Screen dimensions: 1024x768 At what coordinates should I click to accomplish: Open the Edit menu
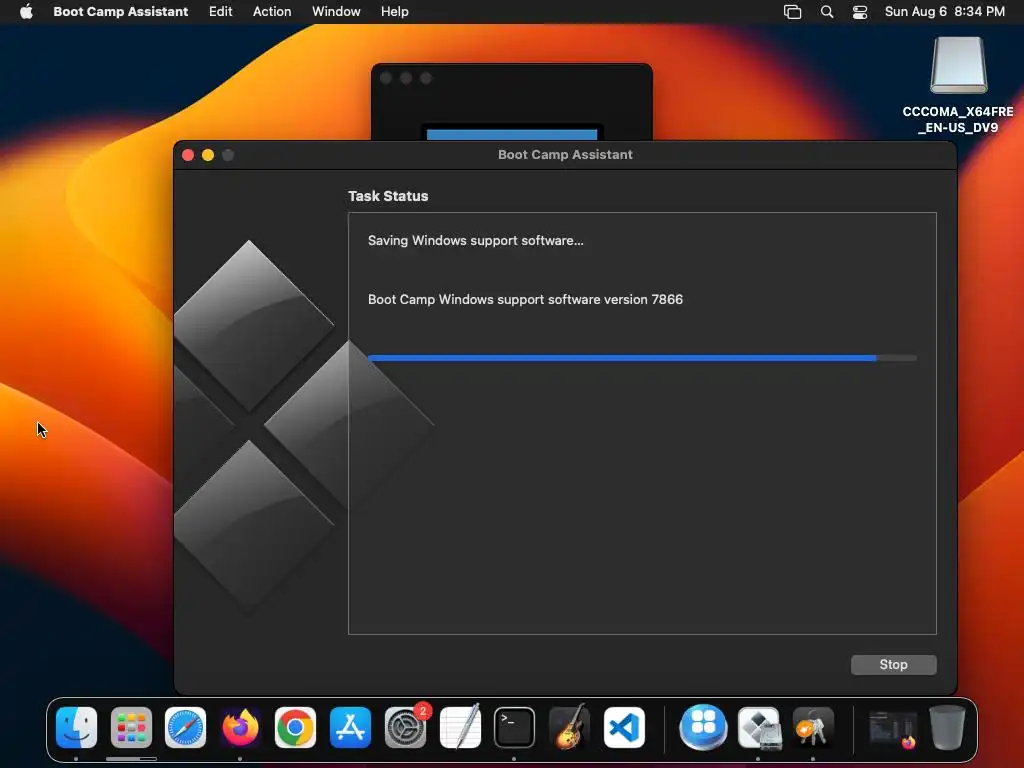tap(220, 11)
